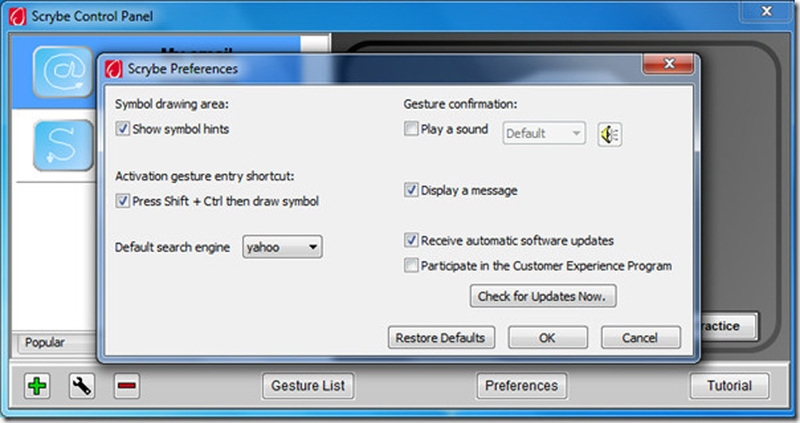This screenshot has width=800, height=423.
Task: Click Restore Defaults button
Action: [441, 338]
